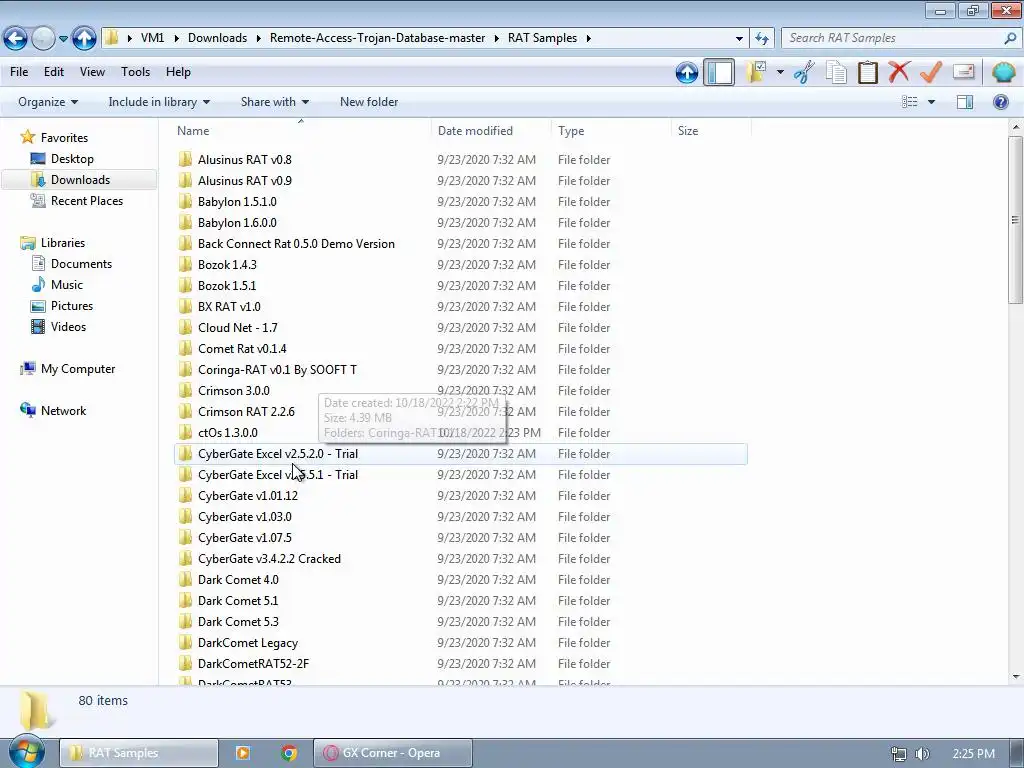Click the scrollbar up arrow
The width and height of the screenshot is (1024, 768).
(1015, 125)
